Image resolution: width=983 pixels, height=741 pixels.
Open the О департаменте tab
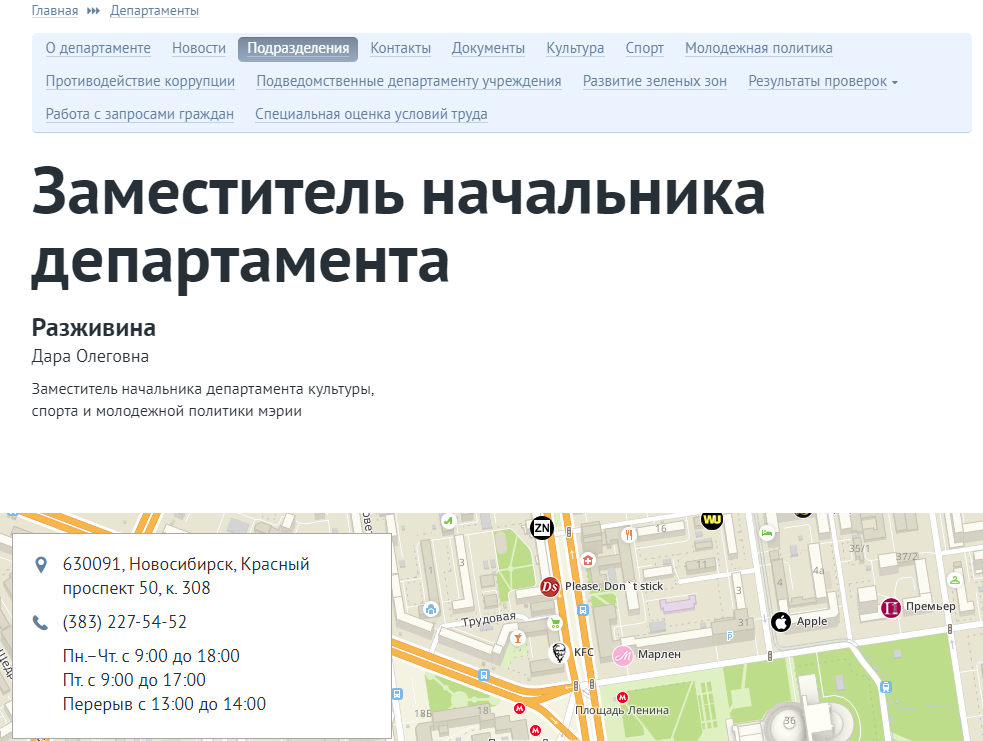pos(98,48)
